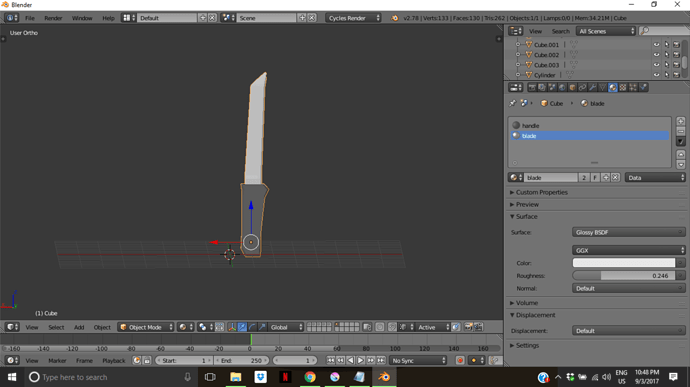Open the Render properties camera tab

(532, 88)
